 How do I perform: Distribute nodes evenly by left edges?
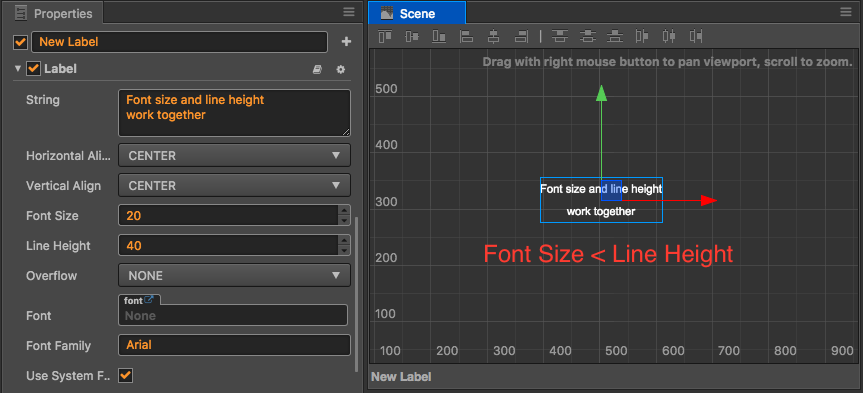pos(642,36)
